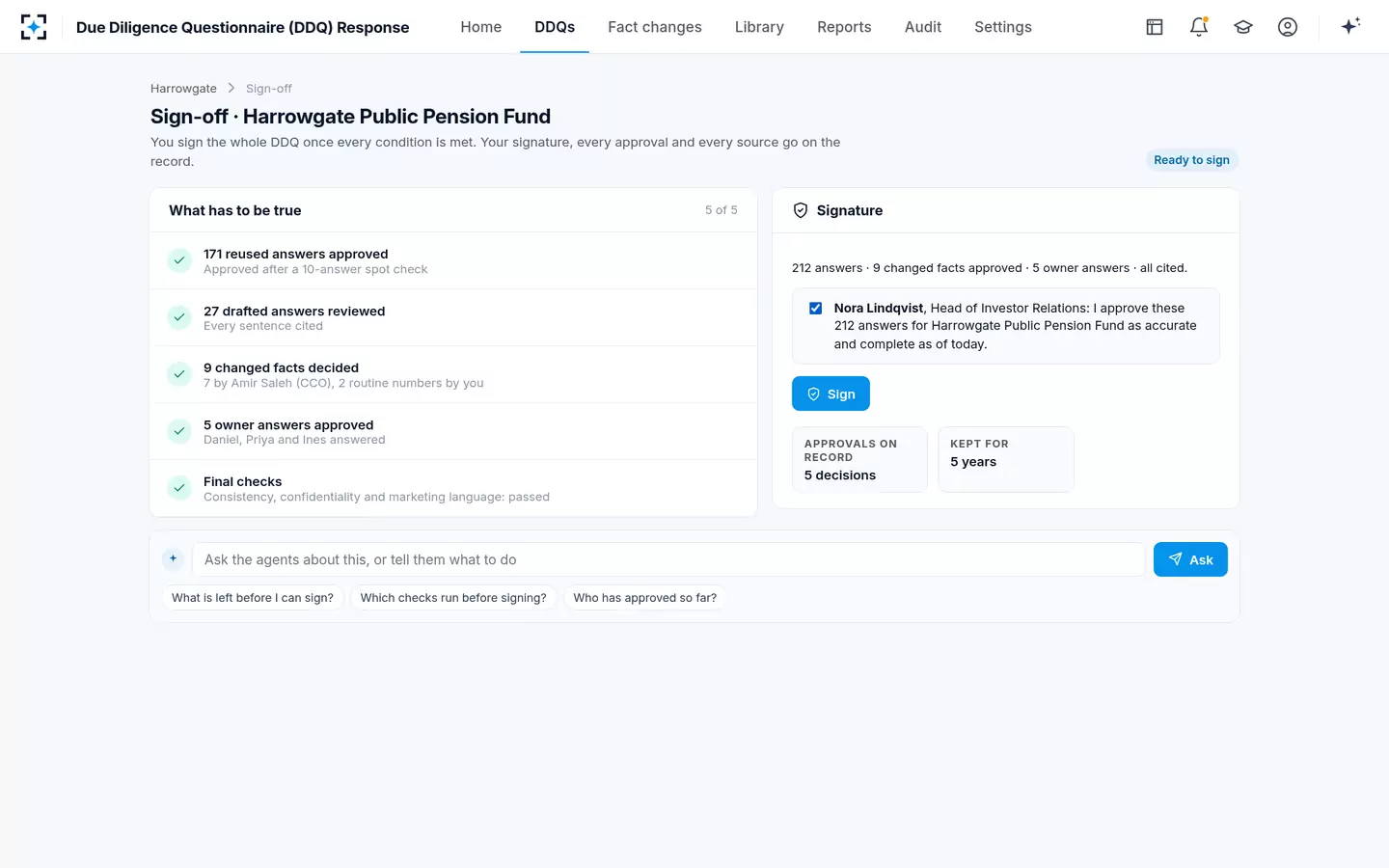Viewport: 1389px width, 868px height.
Task: Click the 'Sign-off' breadcrumb text
Action: [x=269, y=89]
